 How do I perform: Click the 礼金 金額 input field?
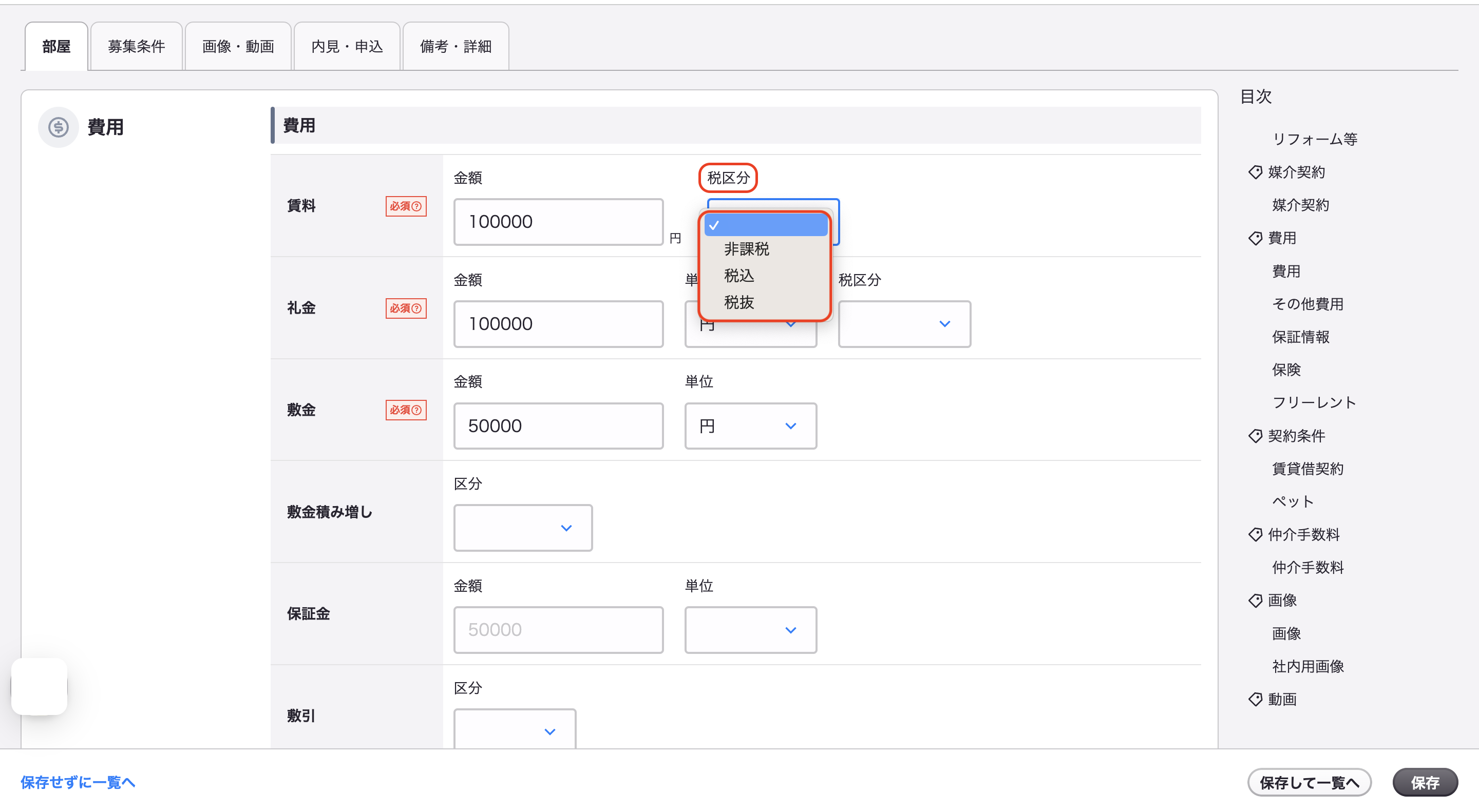pos(559,324)
